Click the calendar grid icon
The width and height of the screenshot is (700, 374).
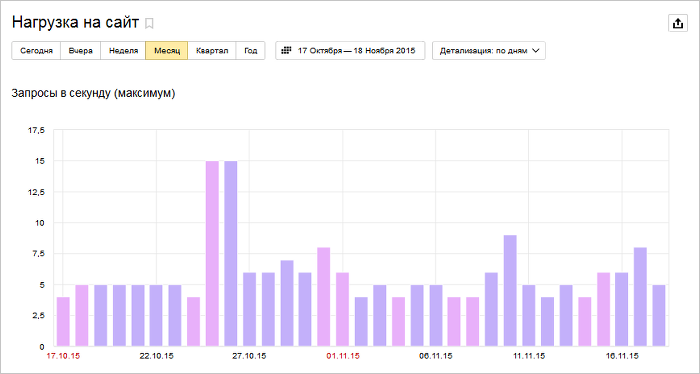pyautogui.click(x=286, y=50)
